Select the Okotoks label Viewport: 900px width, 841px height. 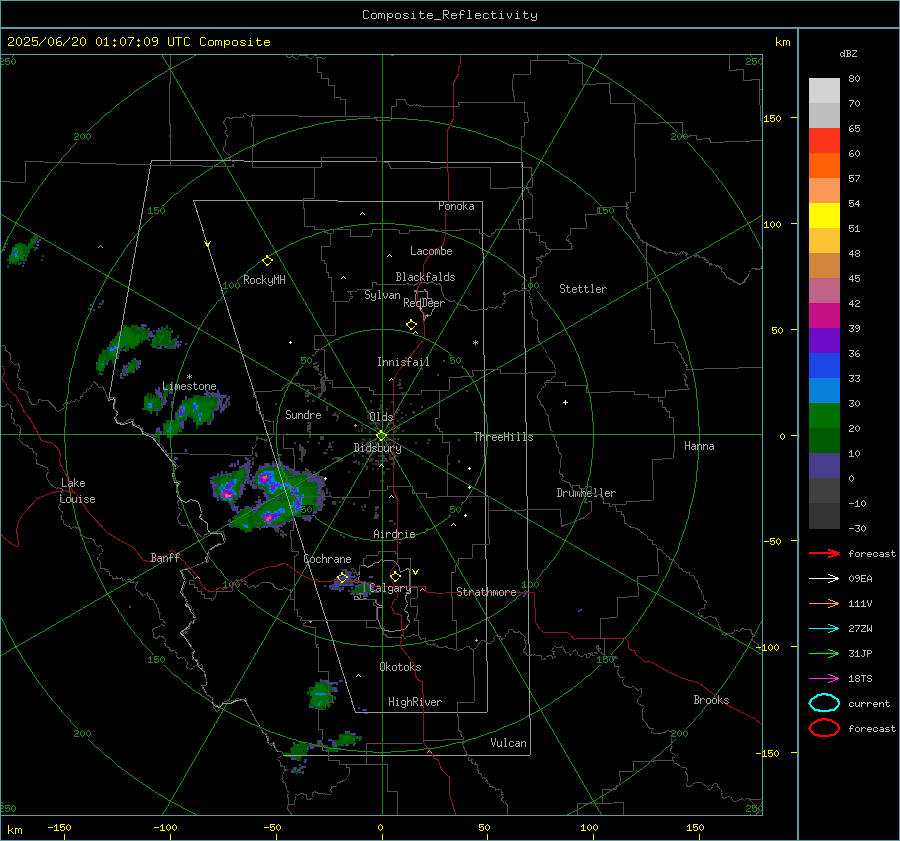click(400, 667)
